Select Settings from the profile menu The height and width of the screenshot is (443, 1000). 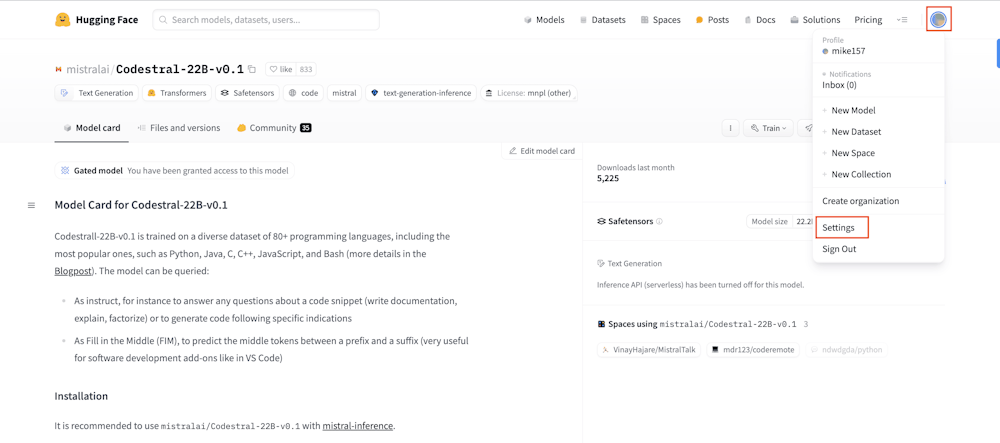click(839, 228)
